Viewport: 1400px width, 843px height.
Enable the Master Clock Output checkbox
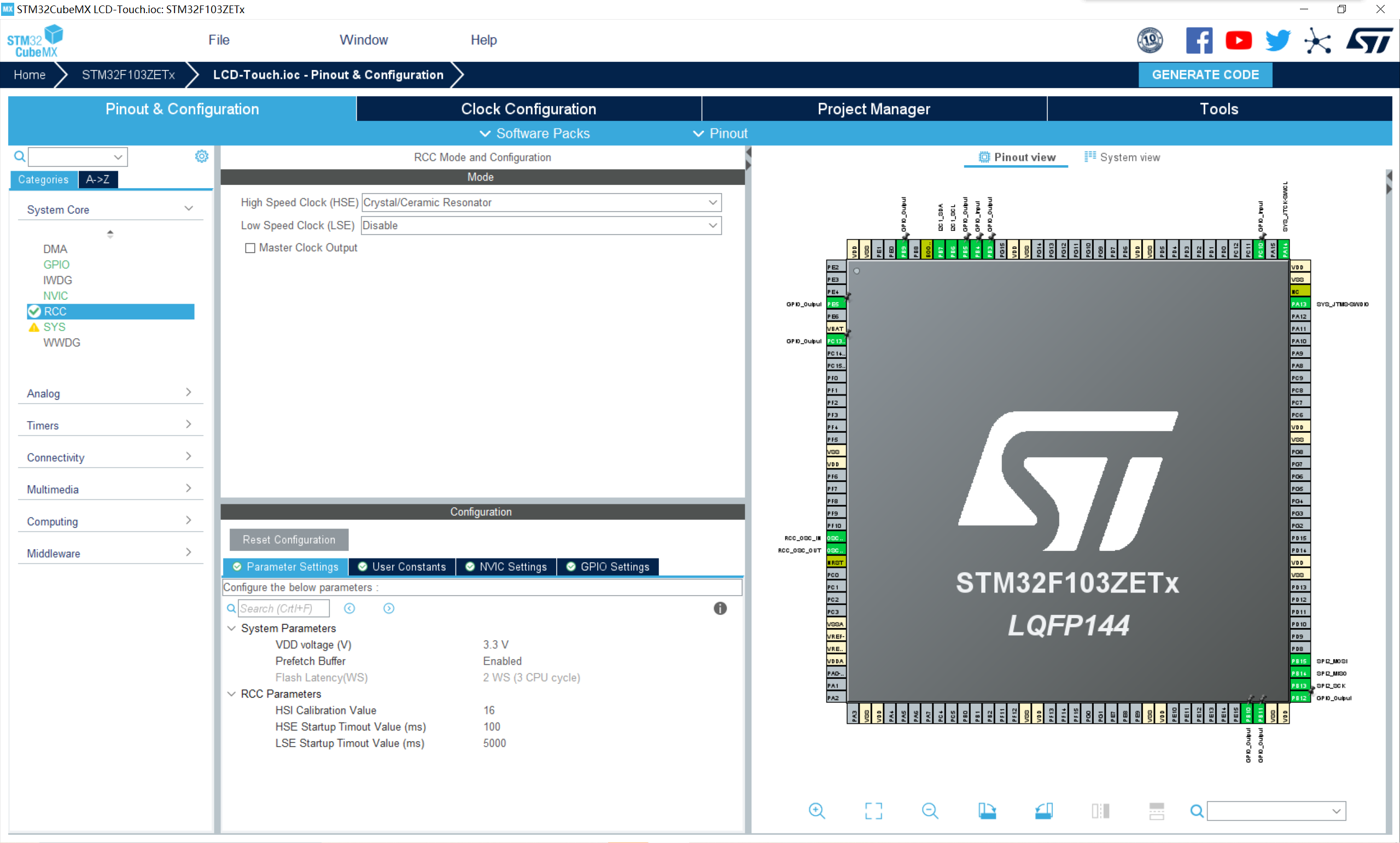coord(250,248)
